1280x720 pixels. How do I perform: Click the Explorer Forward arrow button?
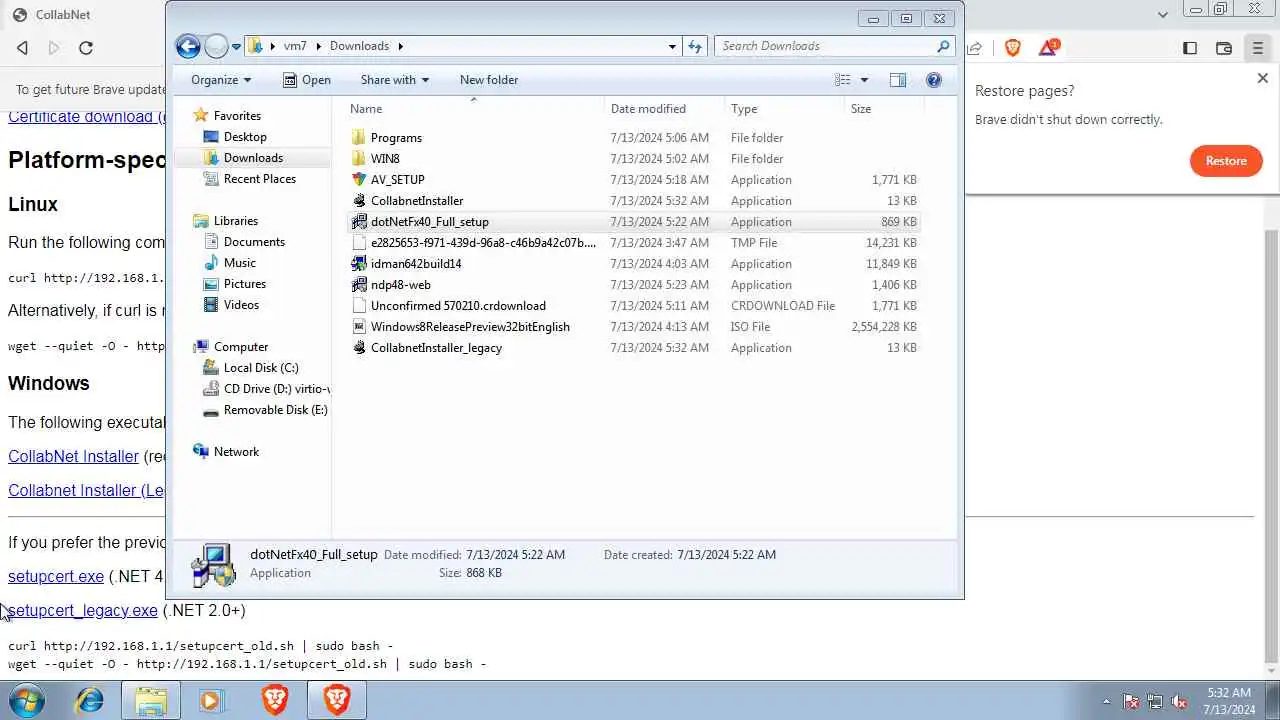[x=216, y=46]
